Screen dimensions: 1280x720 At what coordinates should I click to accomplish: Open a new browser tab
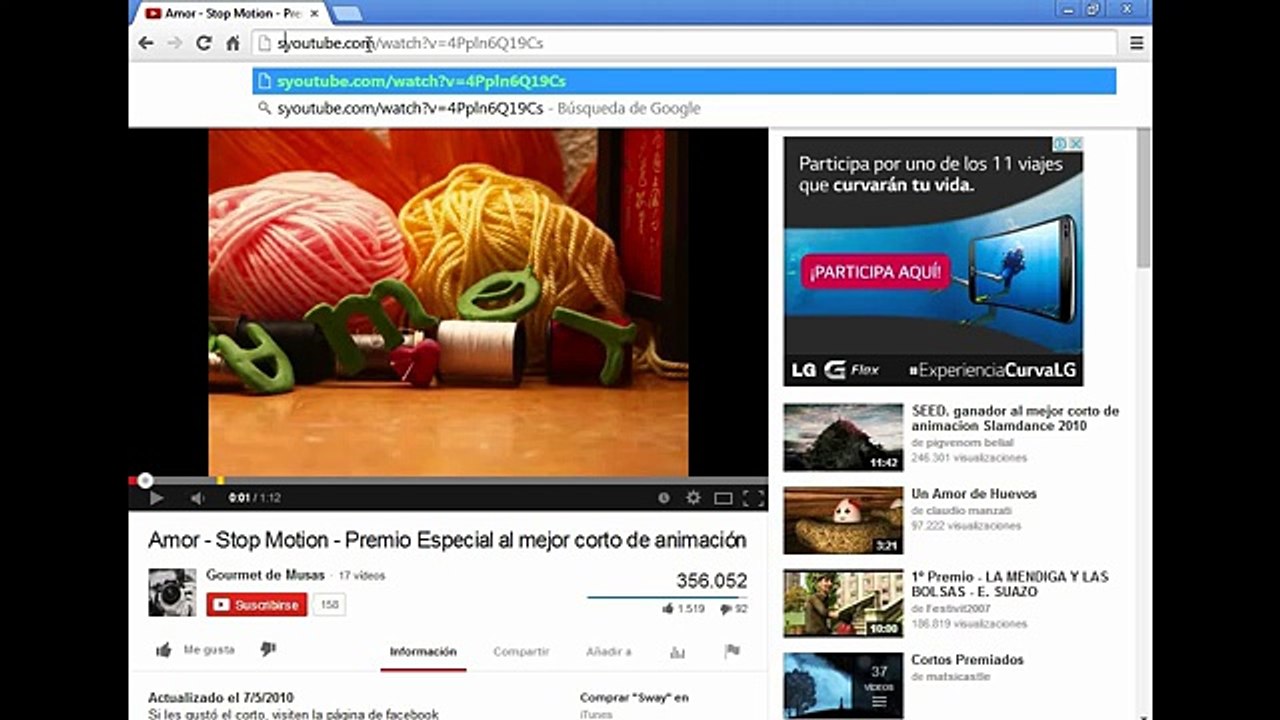346,14
